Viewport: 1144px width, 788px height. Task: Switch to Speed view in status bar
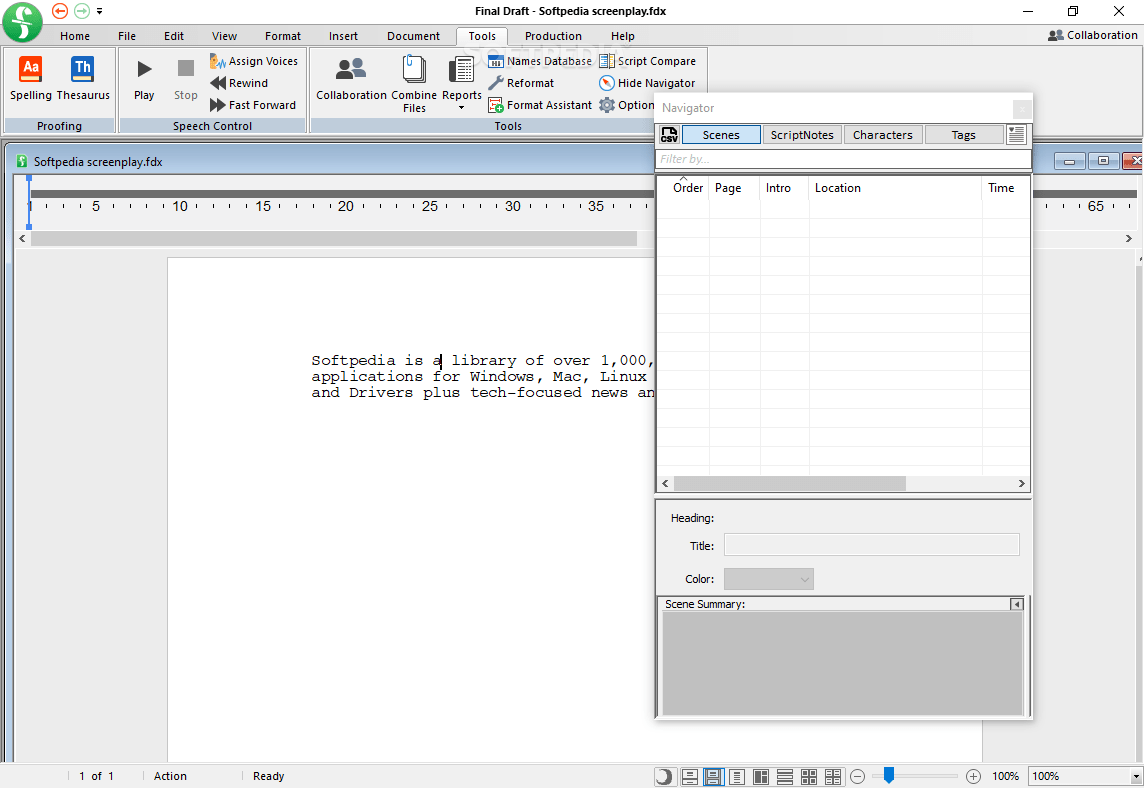pyautogui.click(x=737, y=776)
